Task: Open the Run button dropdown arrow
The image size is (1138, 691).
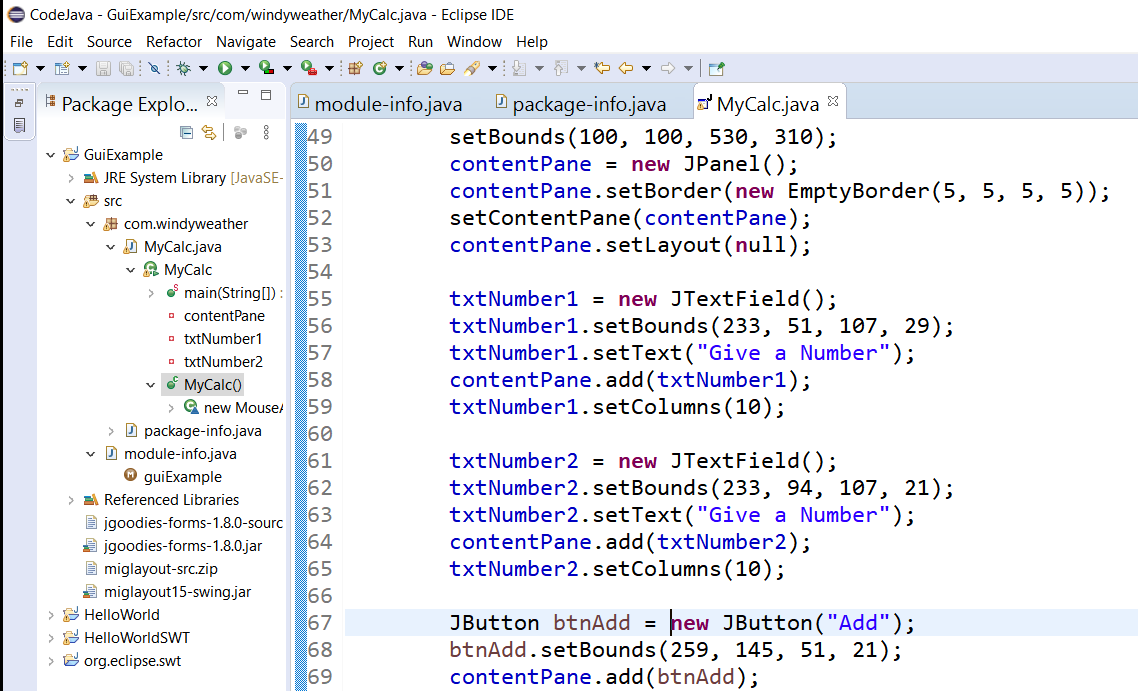Action: [x=244, y=68]
